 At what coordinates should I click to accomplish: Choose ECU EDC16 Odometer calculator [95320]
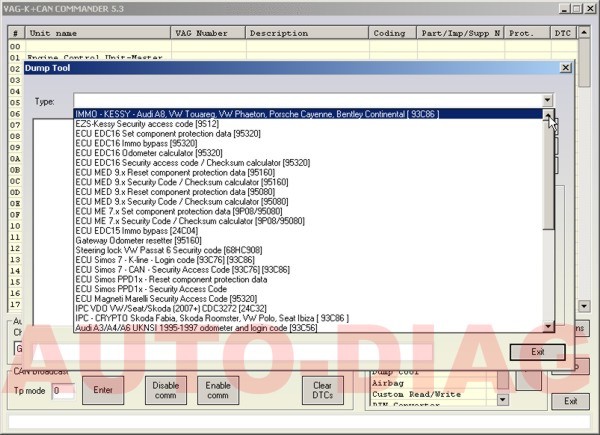(308, 153)
